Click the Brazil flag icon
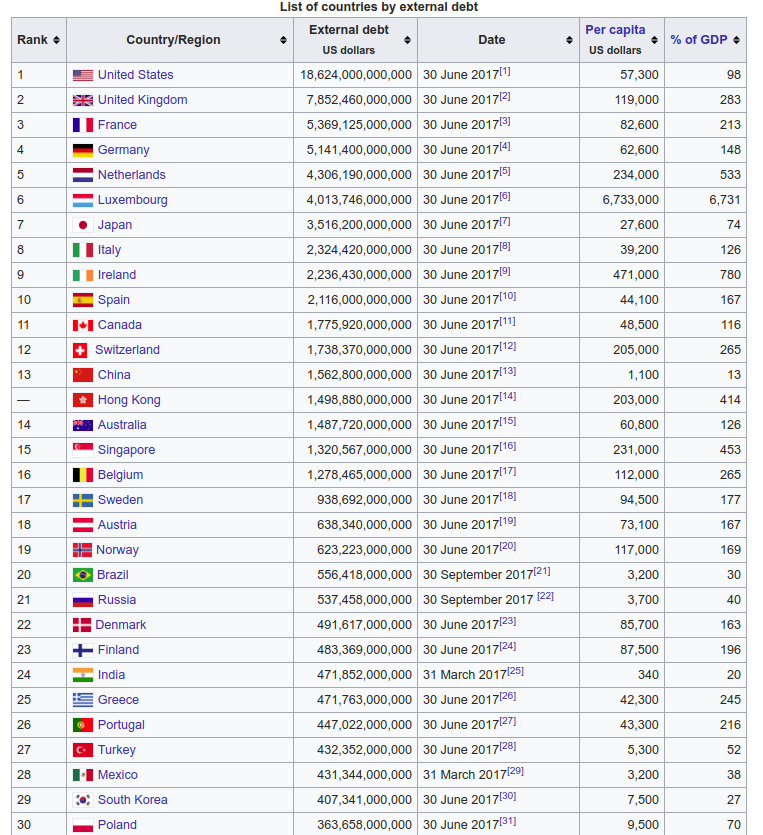 click(83, 575)
